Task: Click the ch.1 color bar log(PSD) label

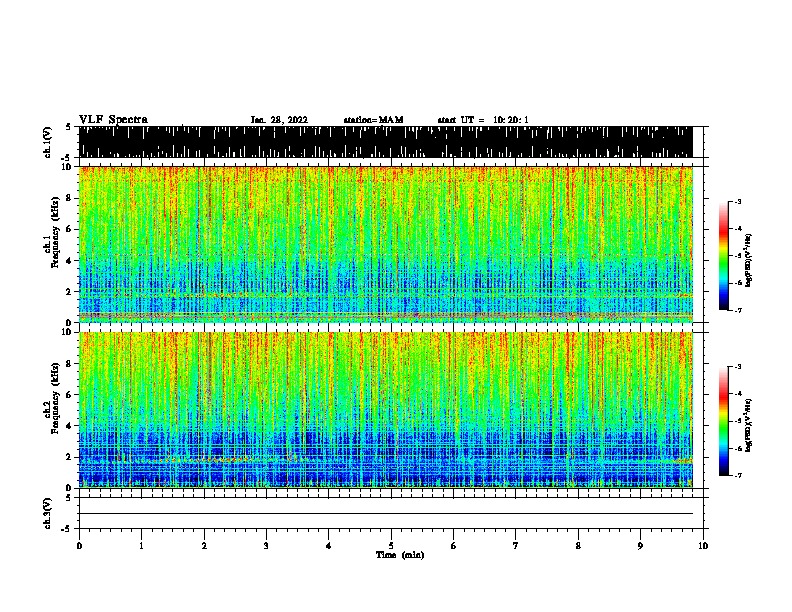Action: click(749, 260)
